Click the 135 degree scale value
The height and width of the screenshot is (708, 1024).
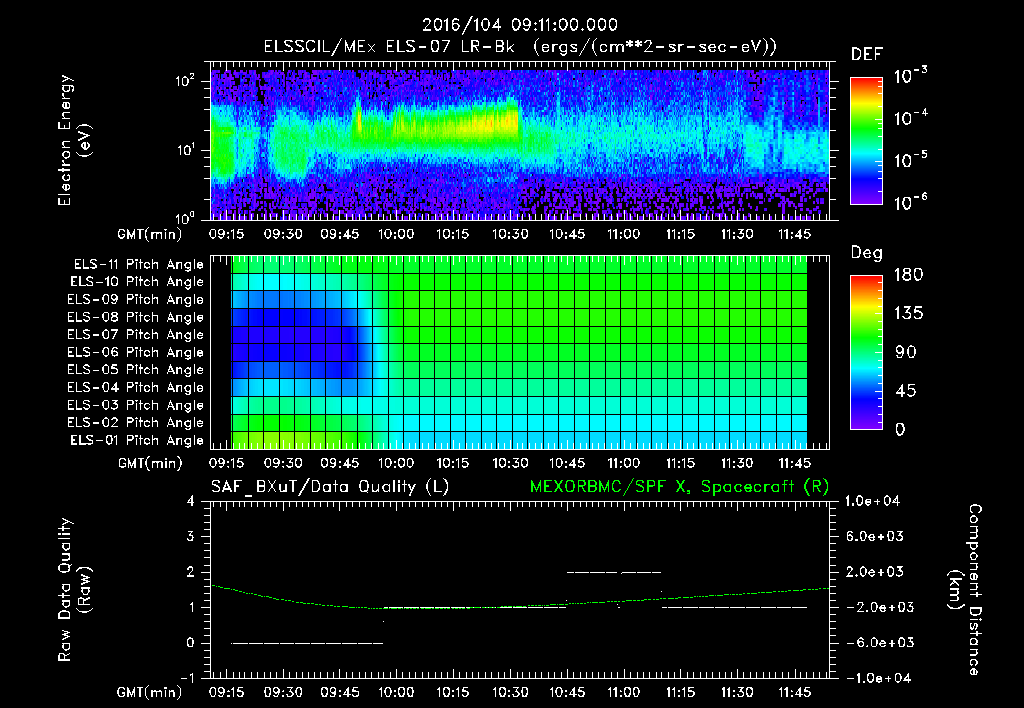tap(908, 314)
